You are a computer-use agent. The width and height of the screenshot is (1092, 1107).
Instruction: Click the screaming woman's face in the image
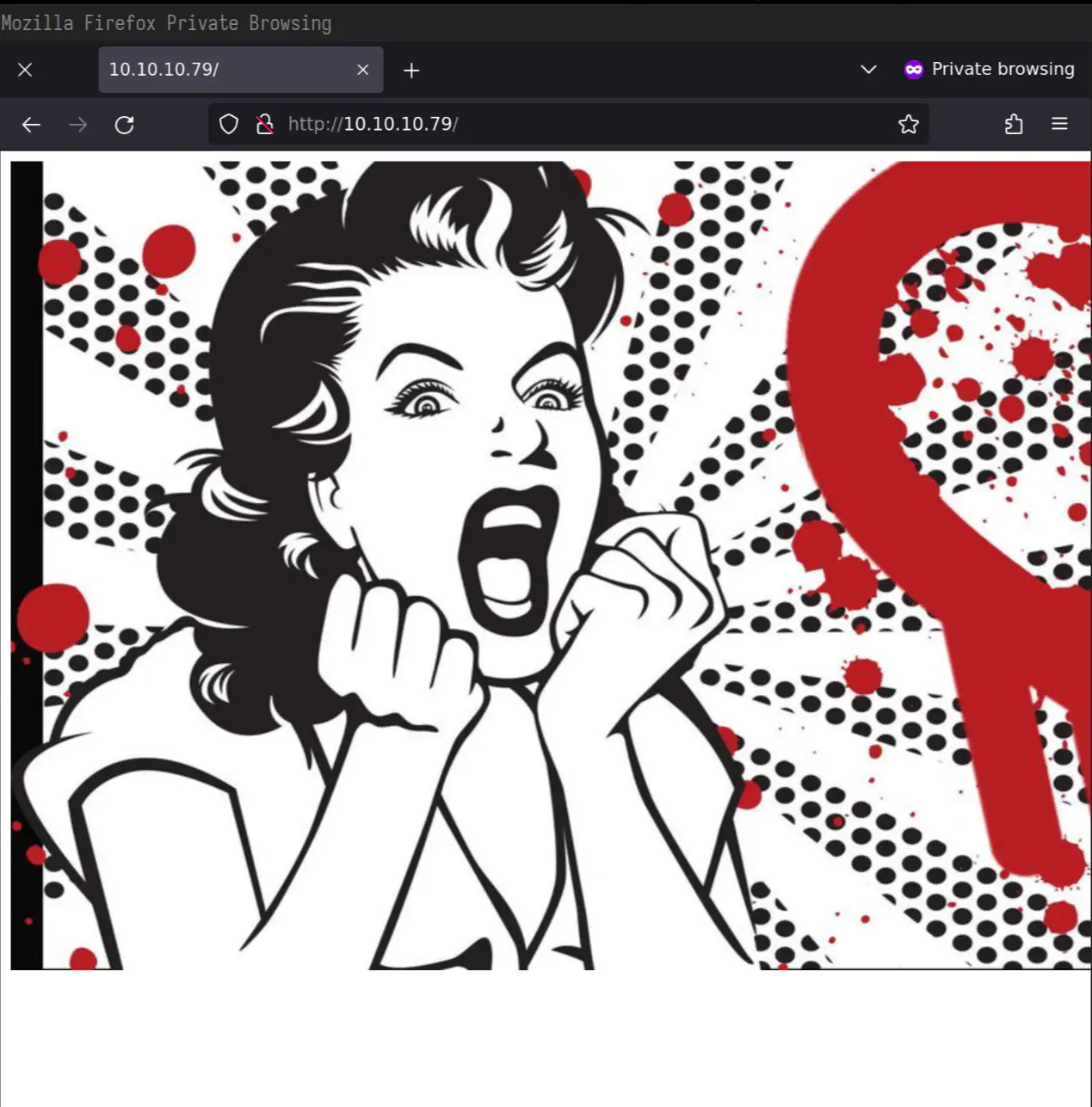tap(482, 447)
